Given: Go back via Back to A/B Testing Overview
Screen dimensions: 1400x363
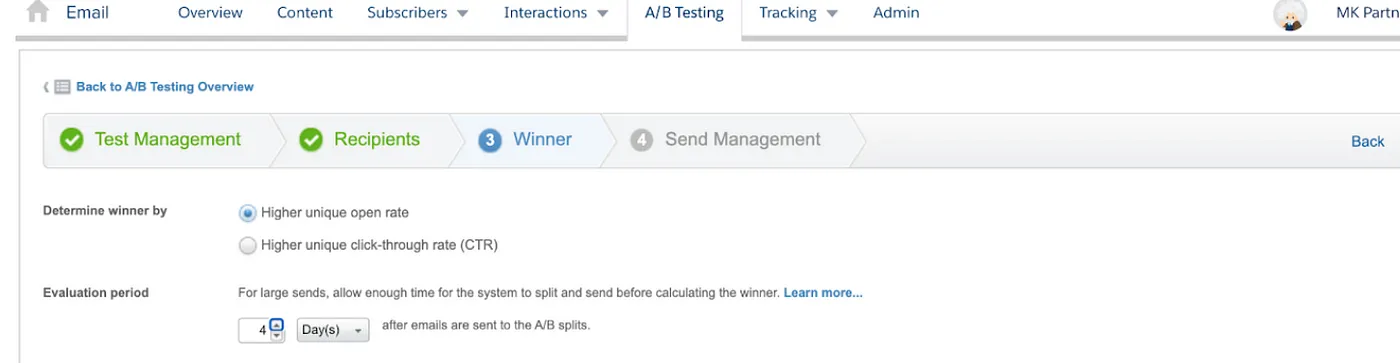Looking at the screenshot, I should (165, 87).
